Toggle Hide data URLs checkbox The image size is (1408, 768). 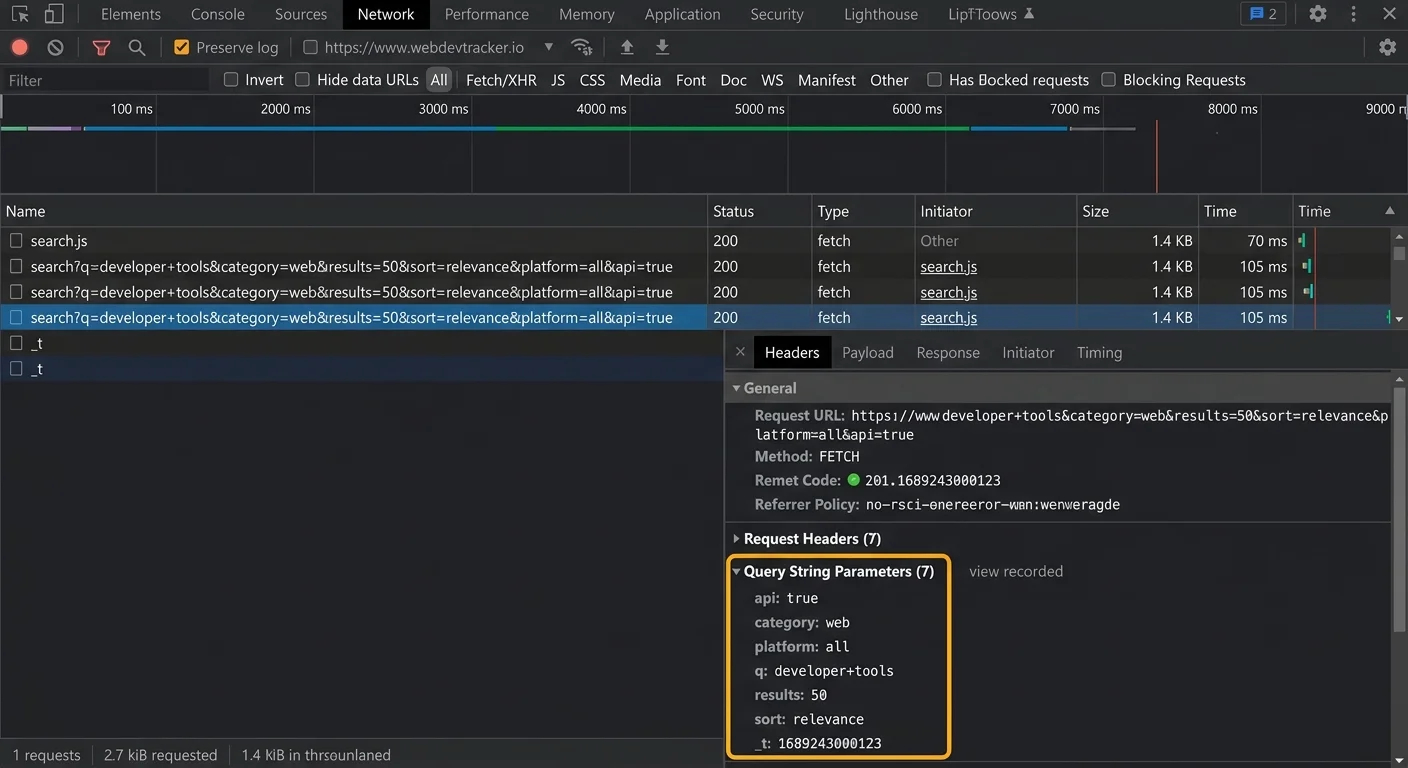tap(302, 80)
